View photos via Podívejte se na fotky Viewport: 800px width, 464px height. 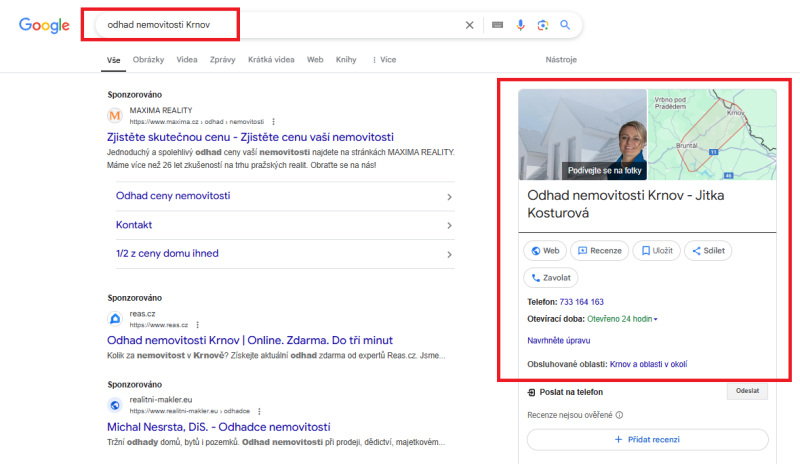(605, 170)
